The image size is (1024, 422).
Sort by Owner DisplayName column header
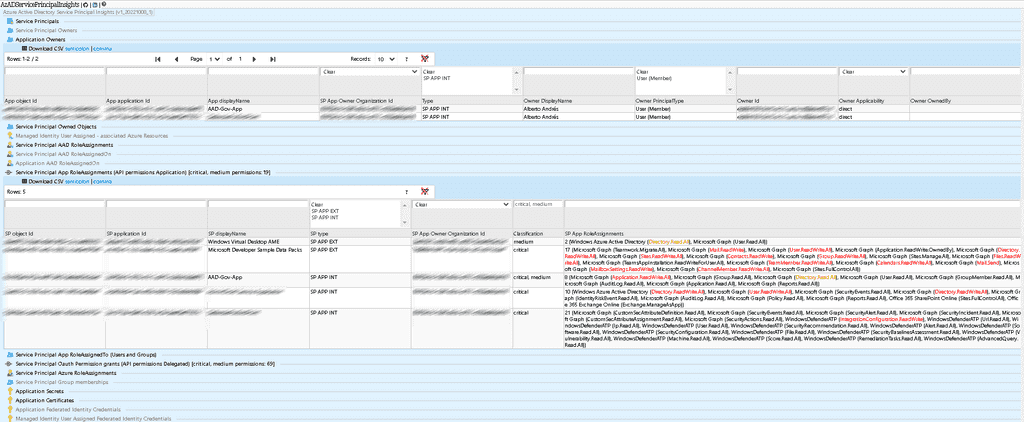tap(547, 101)
